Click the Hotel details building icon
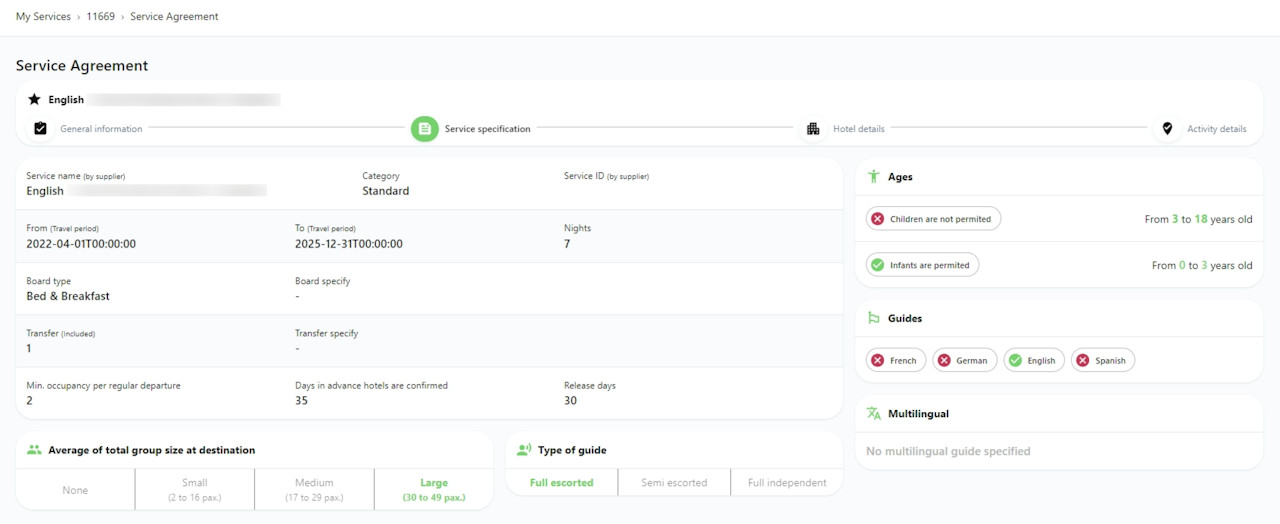Screen dimensions: 1280x524 coord(812,129)
